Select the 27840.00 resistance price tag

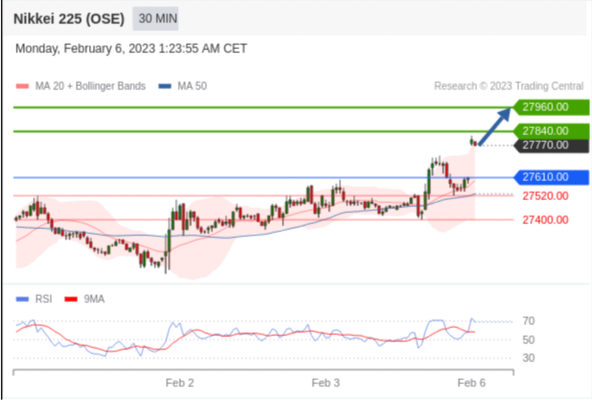click(551, 131)
